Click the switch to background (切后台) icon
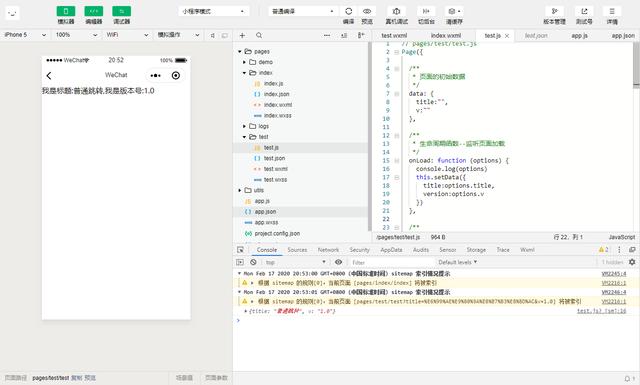This screenshot has height=385, width=640. (x=426, y=11)
